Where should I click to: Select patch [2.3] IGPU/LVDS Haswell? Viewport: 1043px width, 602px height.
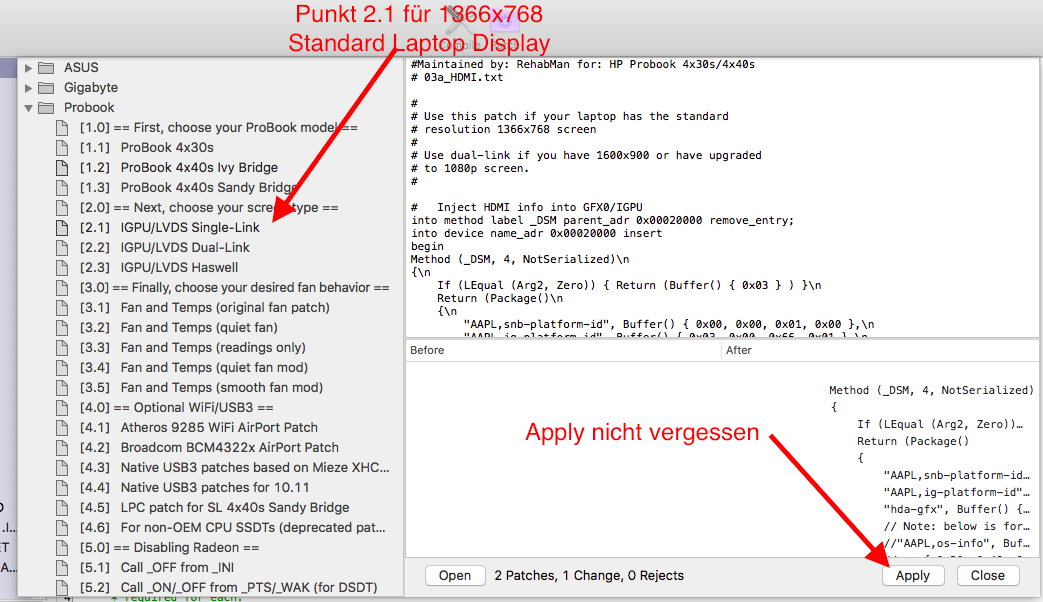[x=210, y=267]
